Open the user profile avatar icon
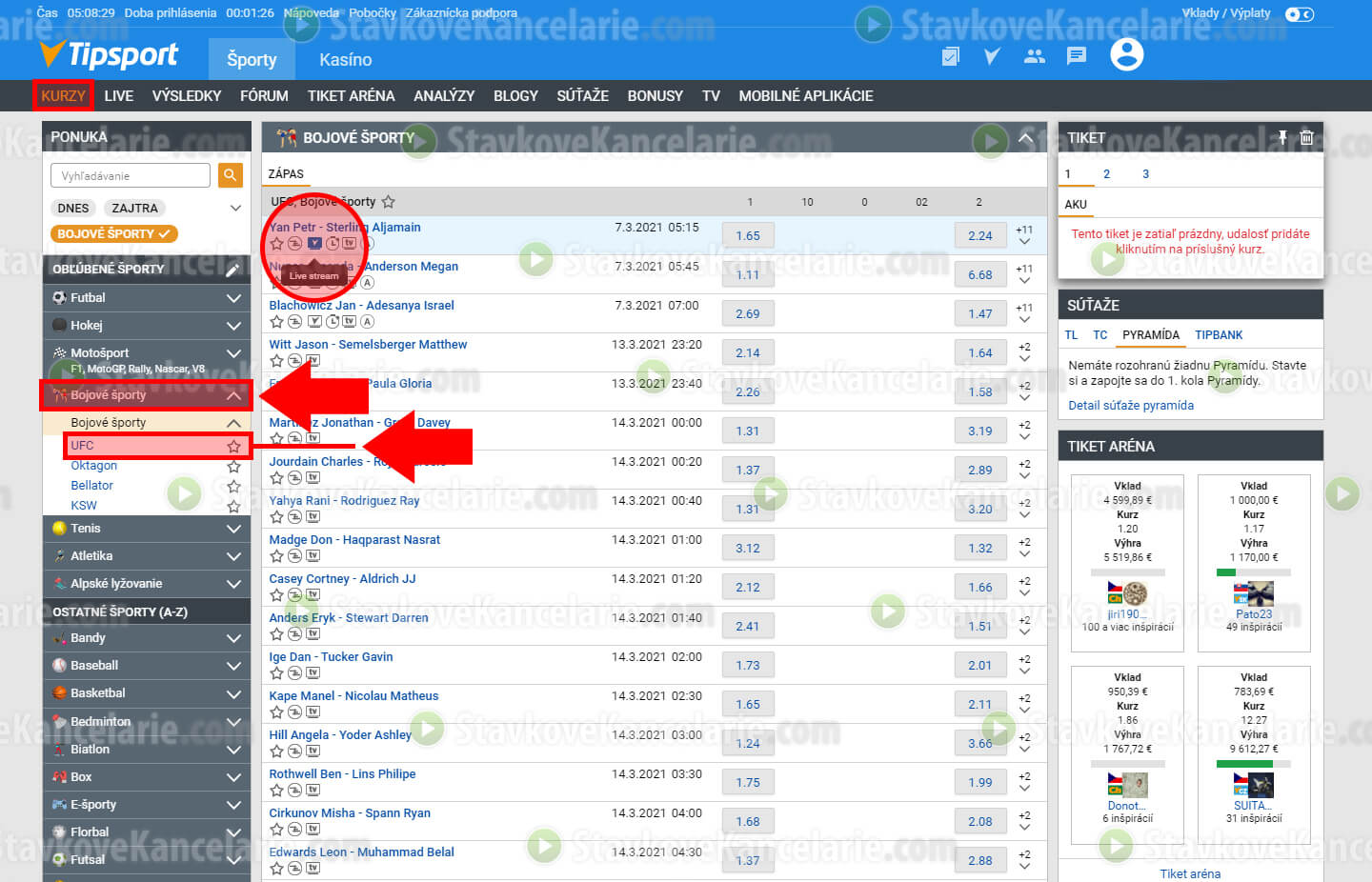This screenshot has width=1372, height=882. 1126,55
